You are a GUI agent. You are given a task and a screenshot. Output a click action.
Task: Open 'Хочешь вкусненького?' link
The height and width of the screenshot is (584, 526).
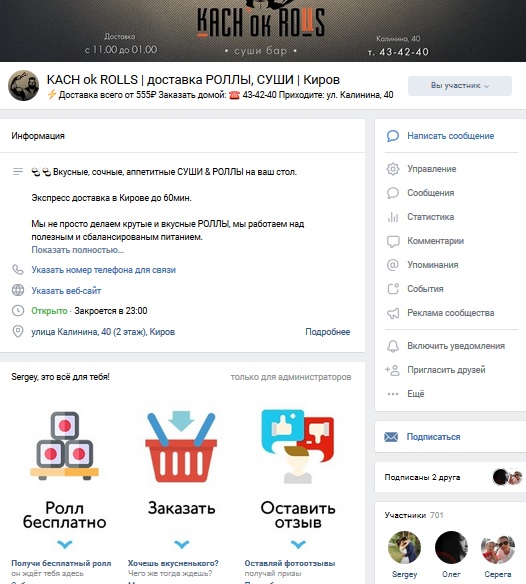173,563
